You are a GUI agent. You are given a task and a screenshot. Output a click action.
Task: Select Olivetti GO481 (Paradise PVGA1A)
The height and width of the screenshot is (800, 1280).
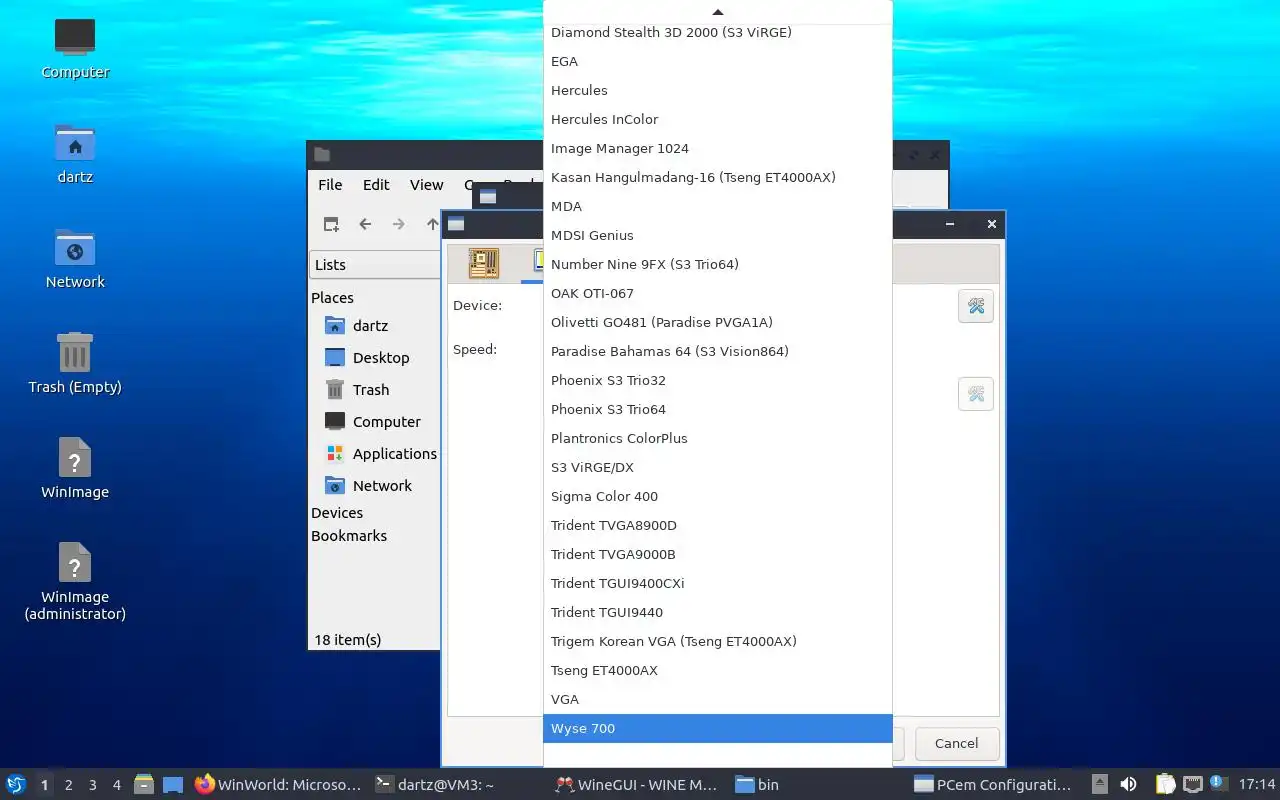click(718, 322)
